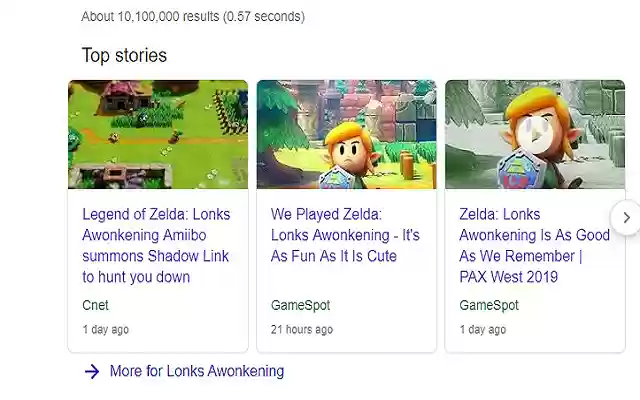
Task: Click the 21 hours ago timestamp
Action: (302, 329)
